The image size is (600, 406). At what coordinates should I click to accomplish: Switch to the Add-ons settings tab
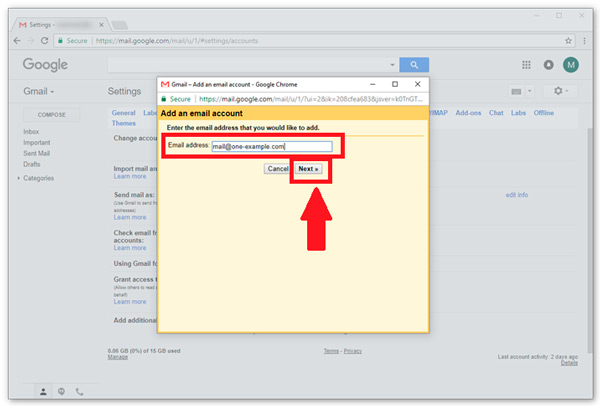[468, 113]
